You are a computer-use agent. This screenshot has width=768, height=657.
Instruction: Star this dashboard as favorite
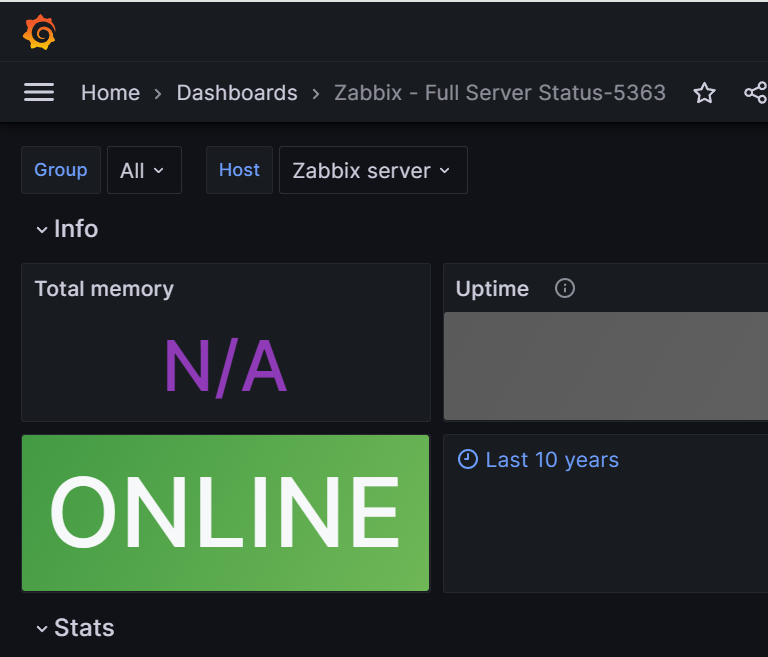point(704,93)
